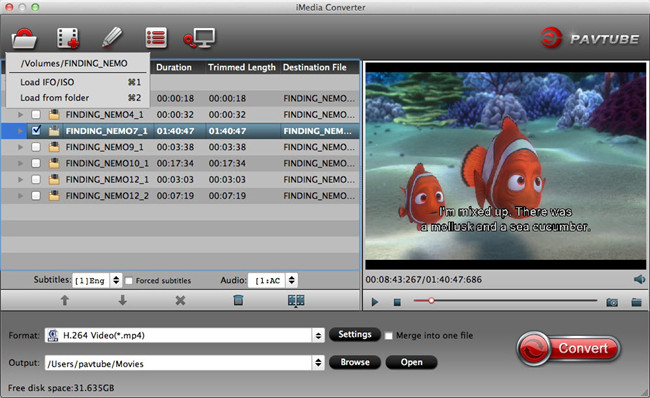Click the monitor search icon in toolbar
Screen dimensions: 650x398
click(x=199, y=38)
